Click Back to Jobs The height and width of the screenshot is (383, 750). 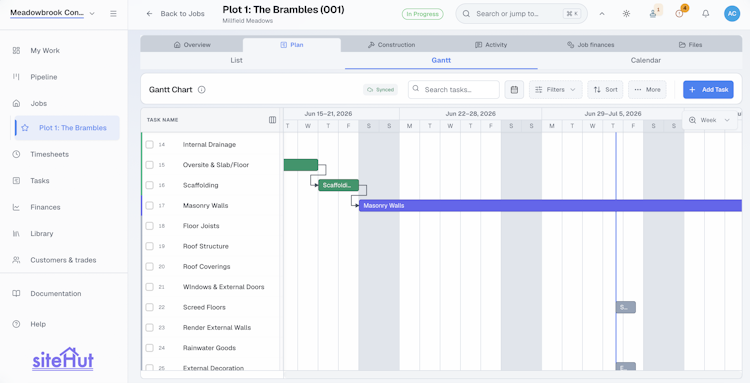pyautogui.click(x=176, y=14)
